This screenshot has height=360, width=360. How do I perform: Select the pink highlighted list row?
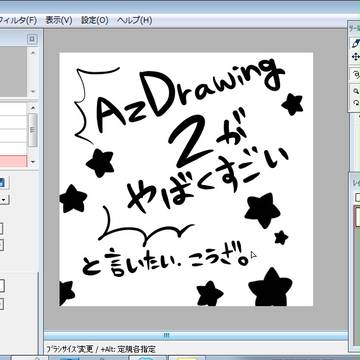coord(13,161)
